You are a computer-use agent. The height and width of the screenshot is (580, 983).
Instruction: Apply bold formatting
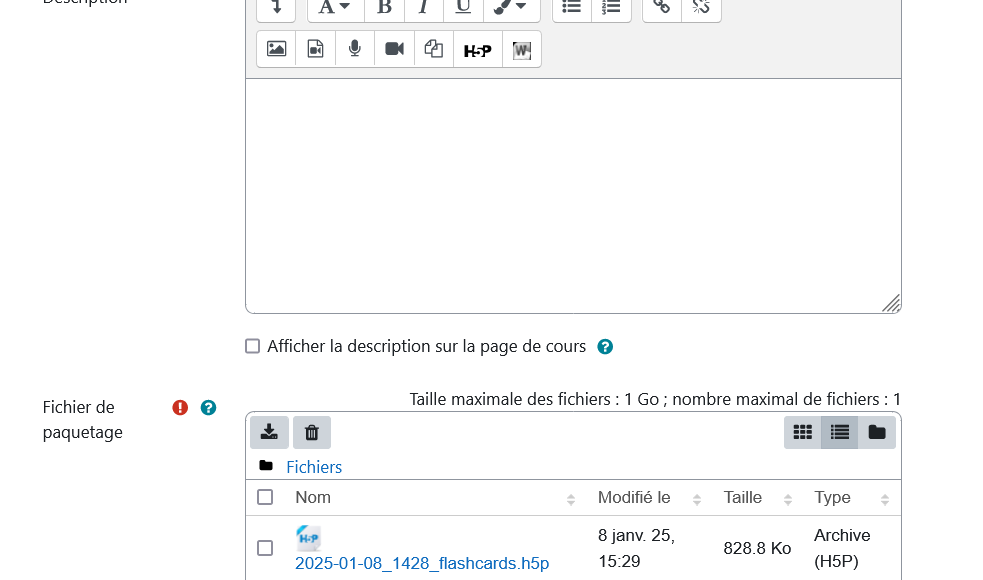click(x=384, y=8)
